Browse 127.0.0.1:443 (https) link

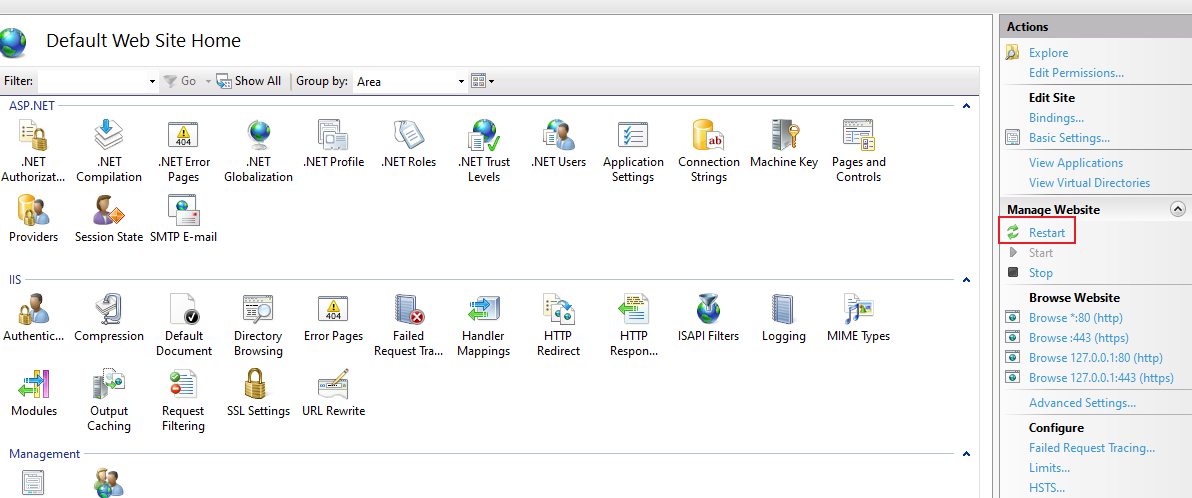[1101, 378]
